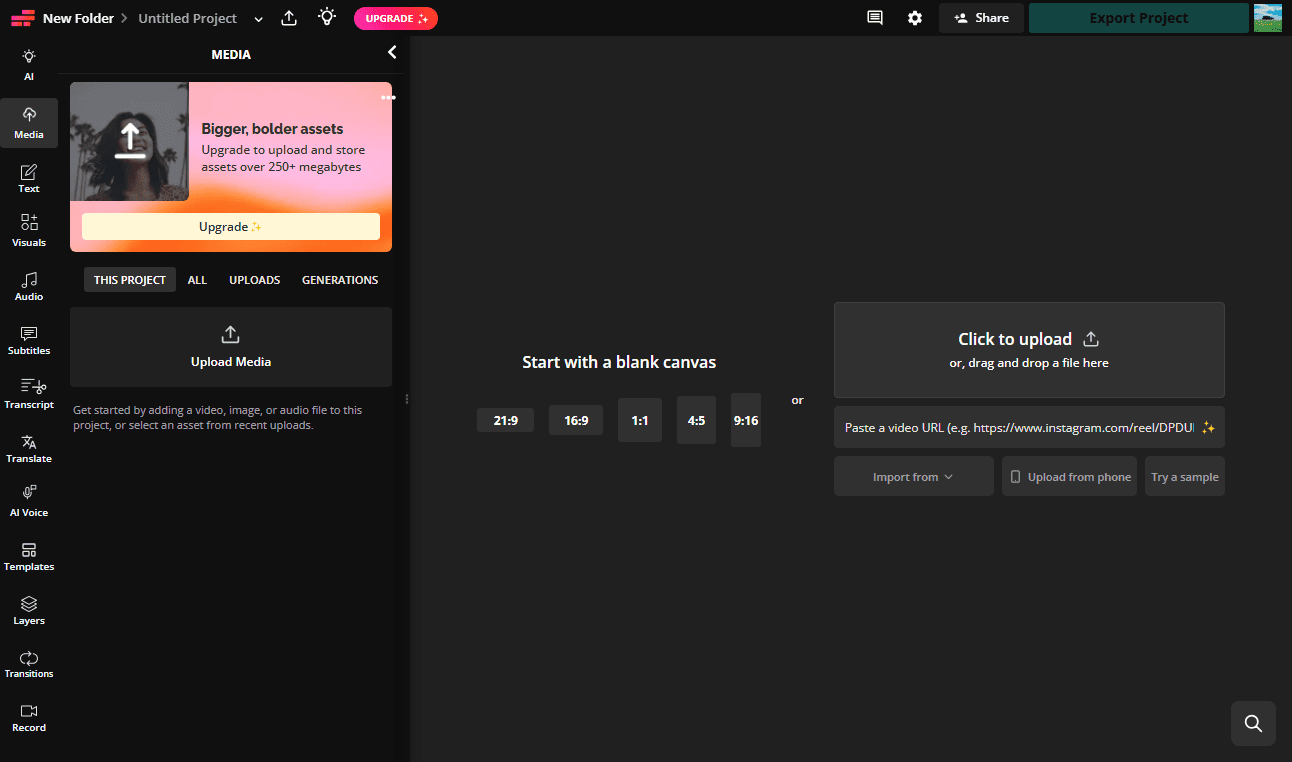The image size is (1292, 762).
Task: Switch to THIS PROJECT tab
Action: [x=130, y=280]
